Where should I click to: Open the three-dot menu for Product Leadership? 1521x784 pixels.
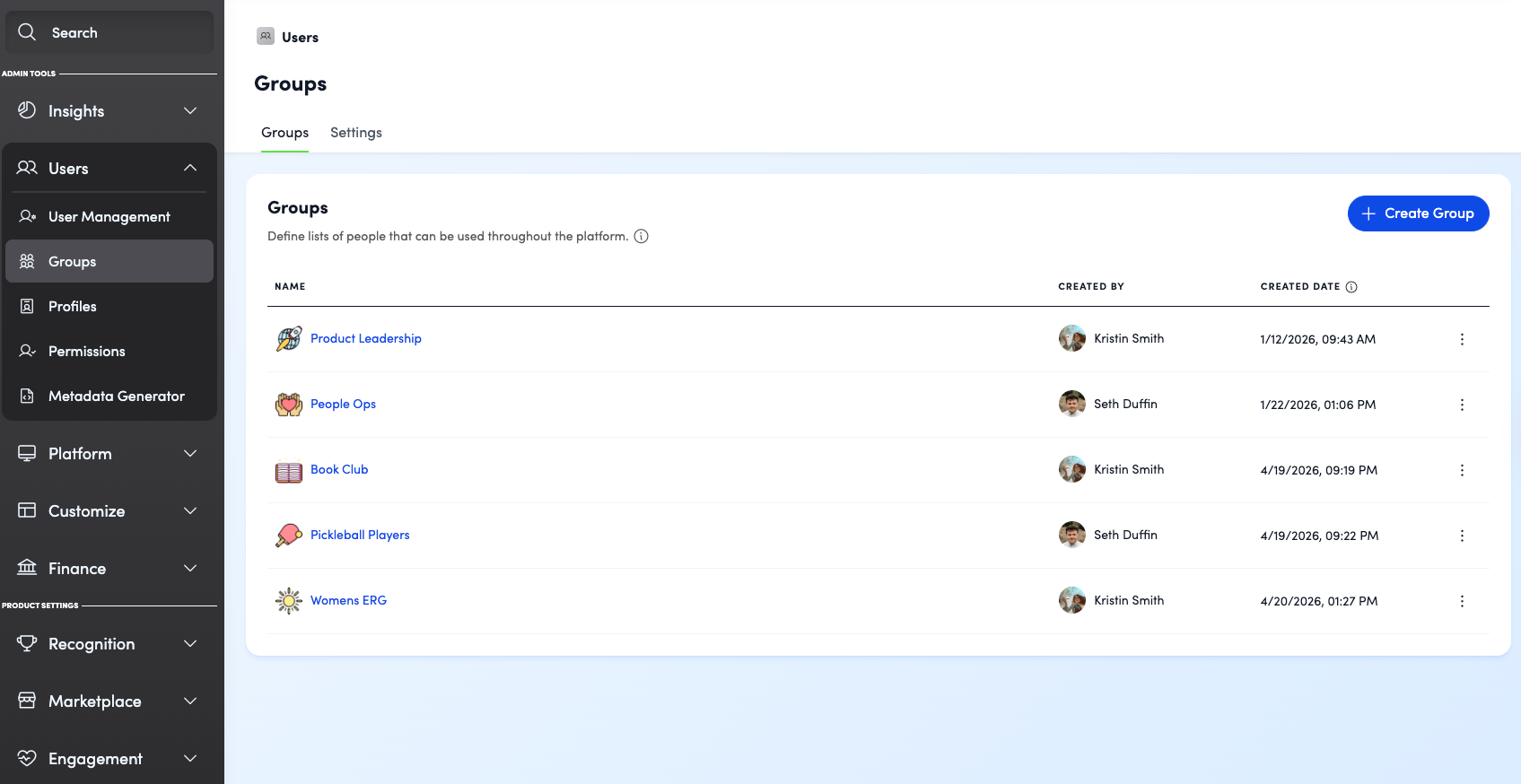pyautogui.click(x=1462, y=339)
